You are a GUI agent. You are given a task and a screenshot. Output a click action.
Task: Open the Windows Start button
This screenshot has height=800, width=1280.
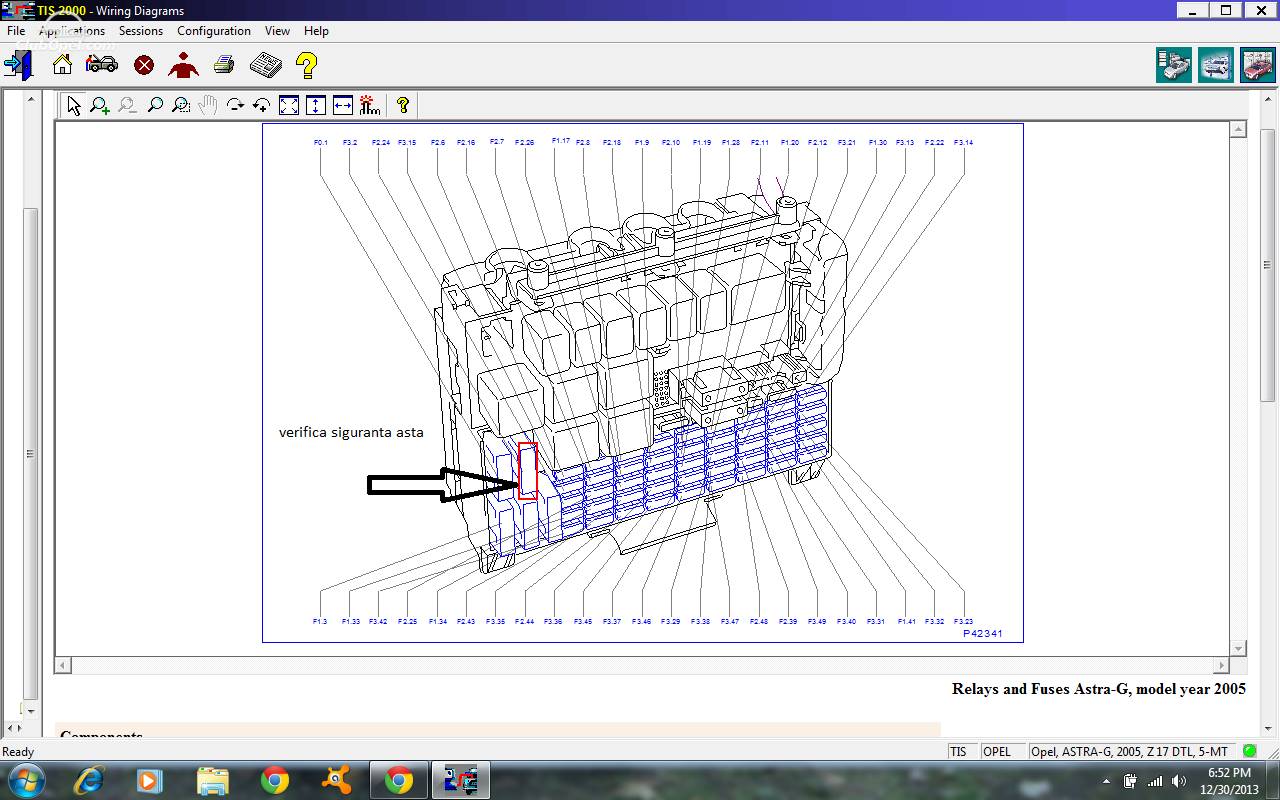pos(25,780)
